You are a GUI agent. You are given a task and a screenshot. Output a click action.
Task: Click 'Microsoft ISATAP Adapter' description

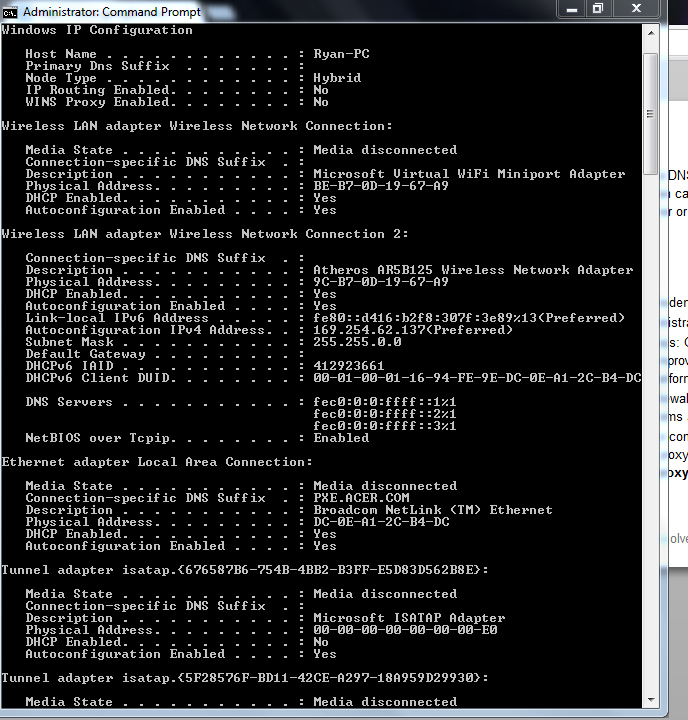coord(409,618)
